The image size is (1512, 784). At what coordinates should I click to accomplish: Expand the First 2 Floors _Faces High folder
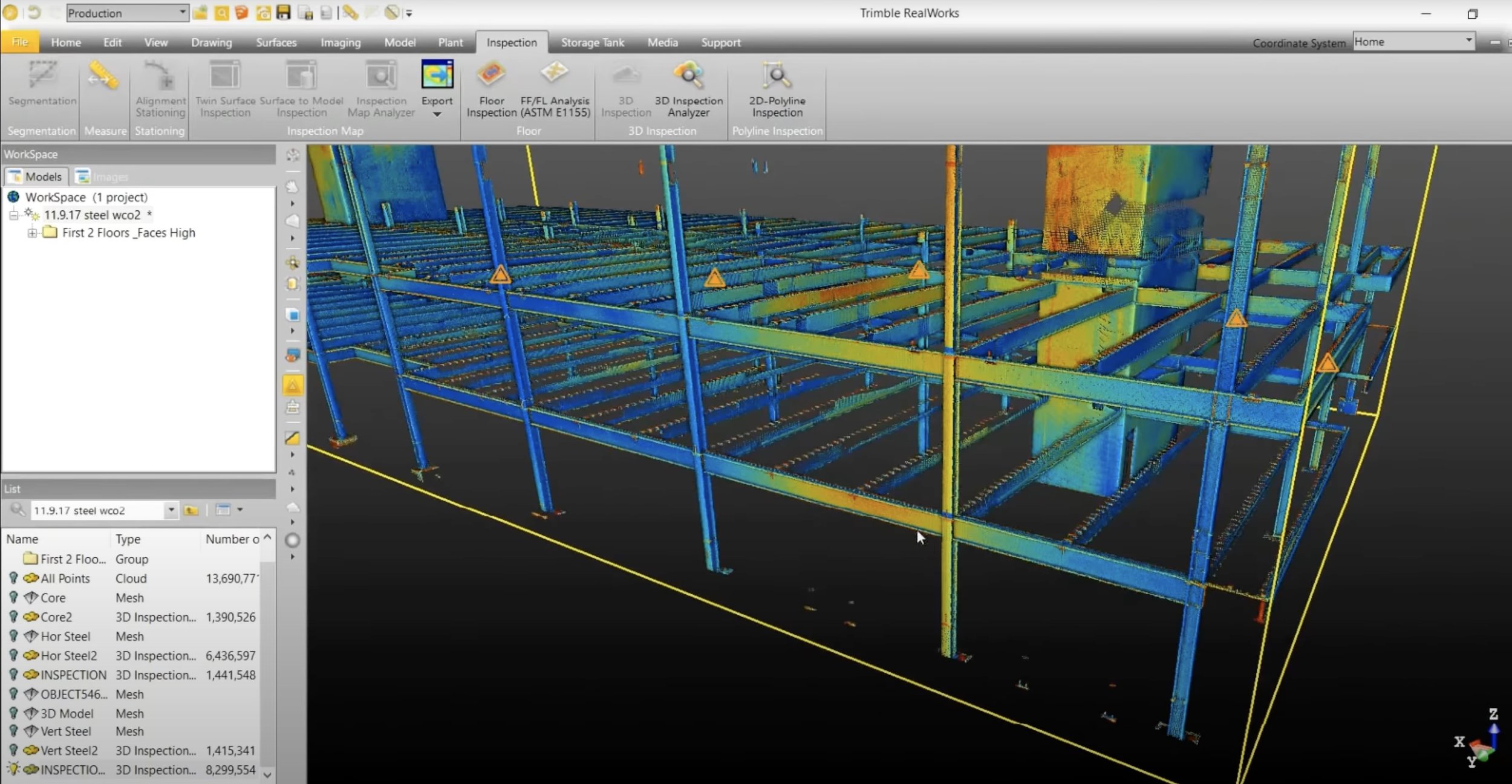(33, 233)
